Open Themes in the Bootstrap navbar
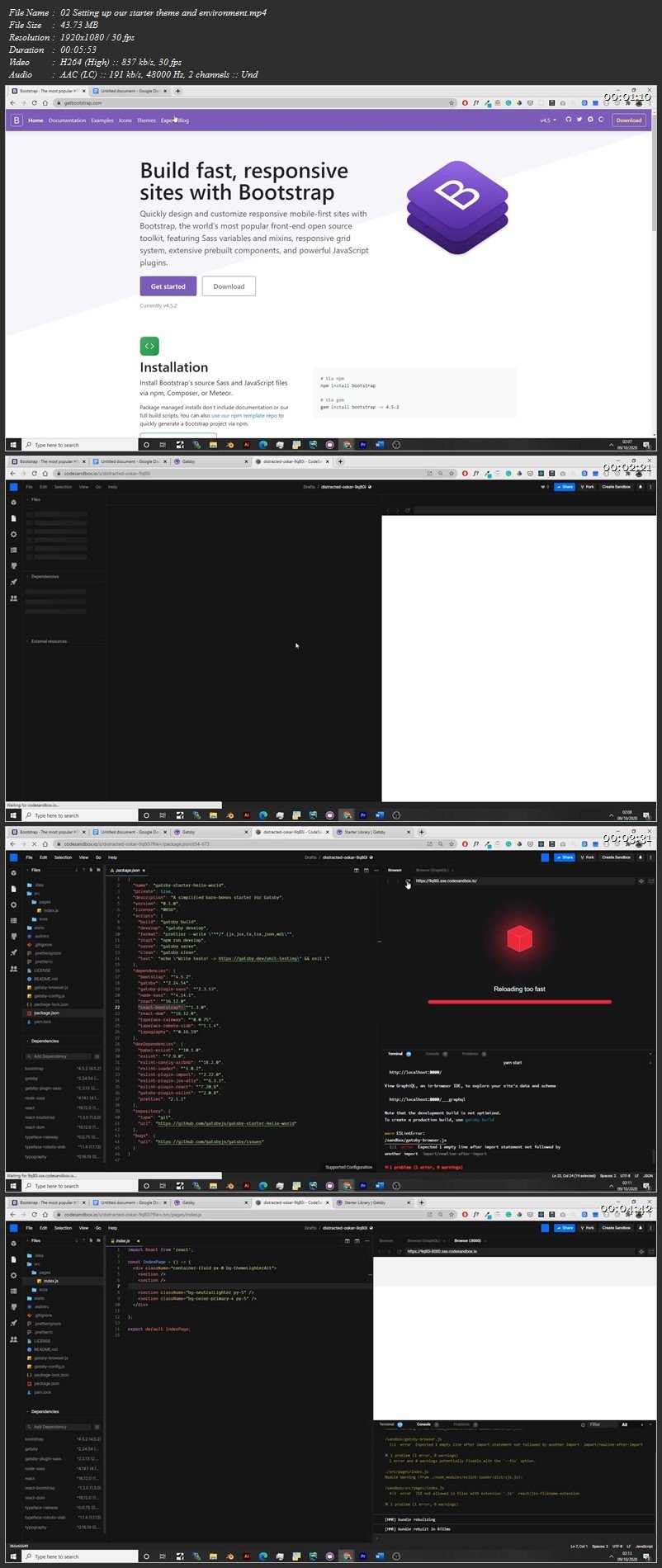This screenshot has width=662, height=1568. (146, 120)
